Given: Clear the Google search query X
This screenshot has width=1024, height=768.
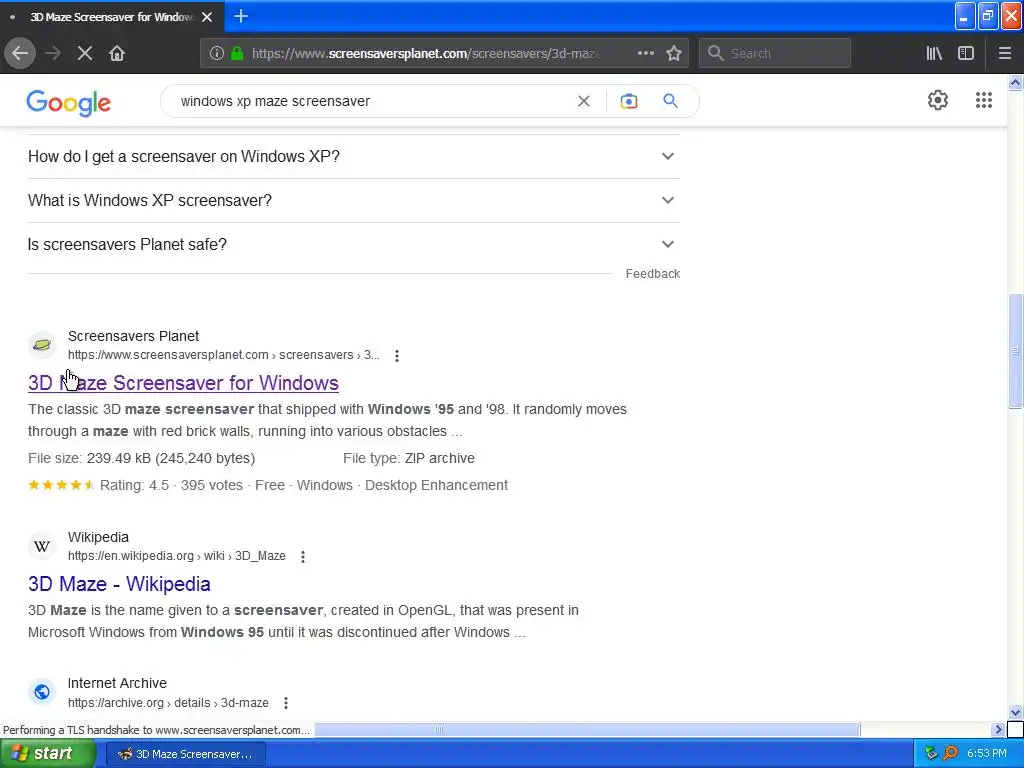Looking at the screenshot, I should click(x=584, y=101).
